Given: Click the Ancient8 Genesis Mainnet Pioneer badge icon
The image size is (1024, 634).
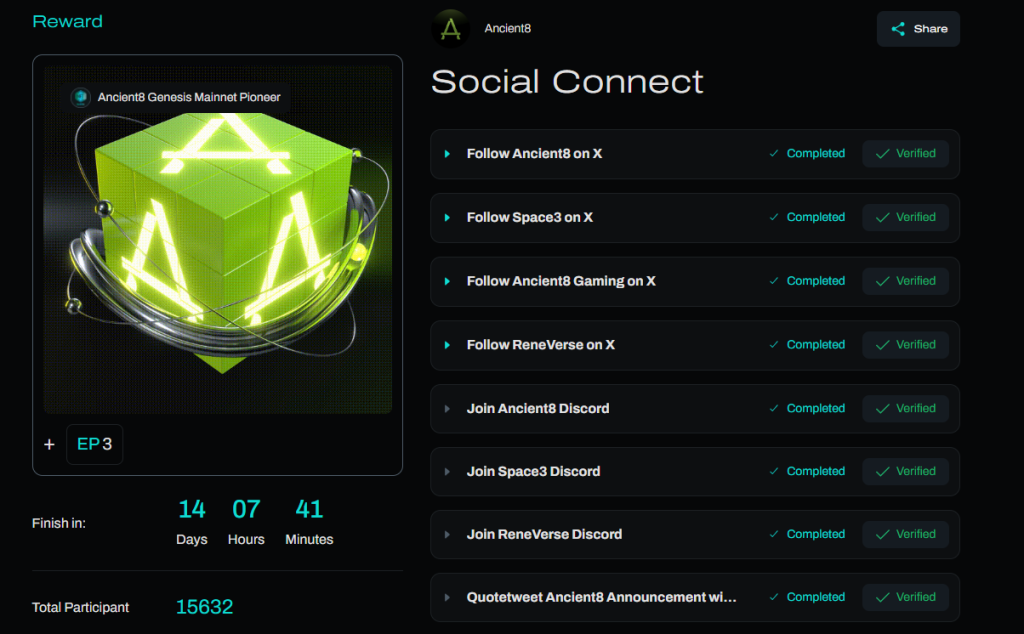Looking at the screenshot, I should tap(80, 97).
